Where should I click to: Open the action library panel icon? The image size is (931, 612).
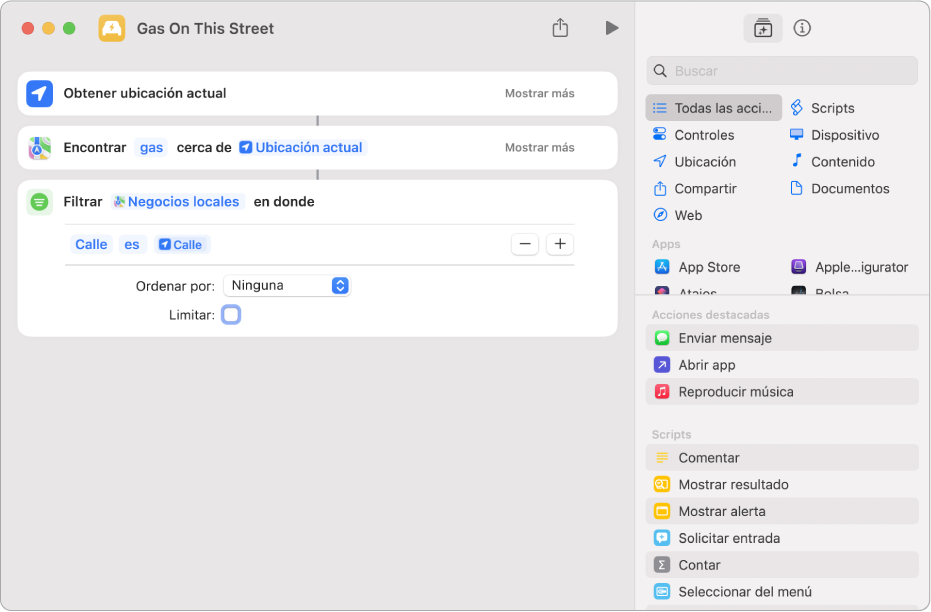pyautogui.click(x=762, y=28)
